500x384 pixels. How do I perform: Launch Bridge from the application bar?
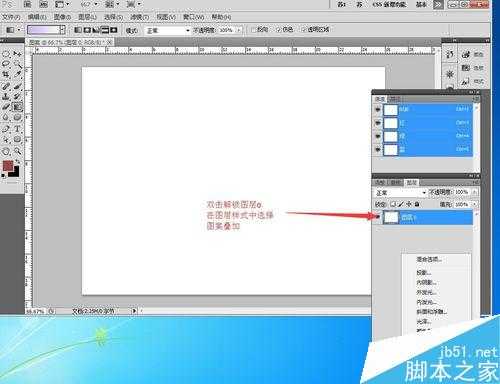(x=28, y=4)
